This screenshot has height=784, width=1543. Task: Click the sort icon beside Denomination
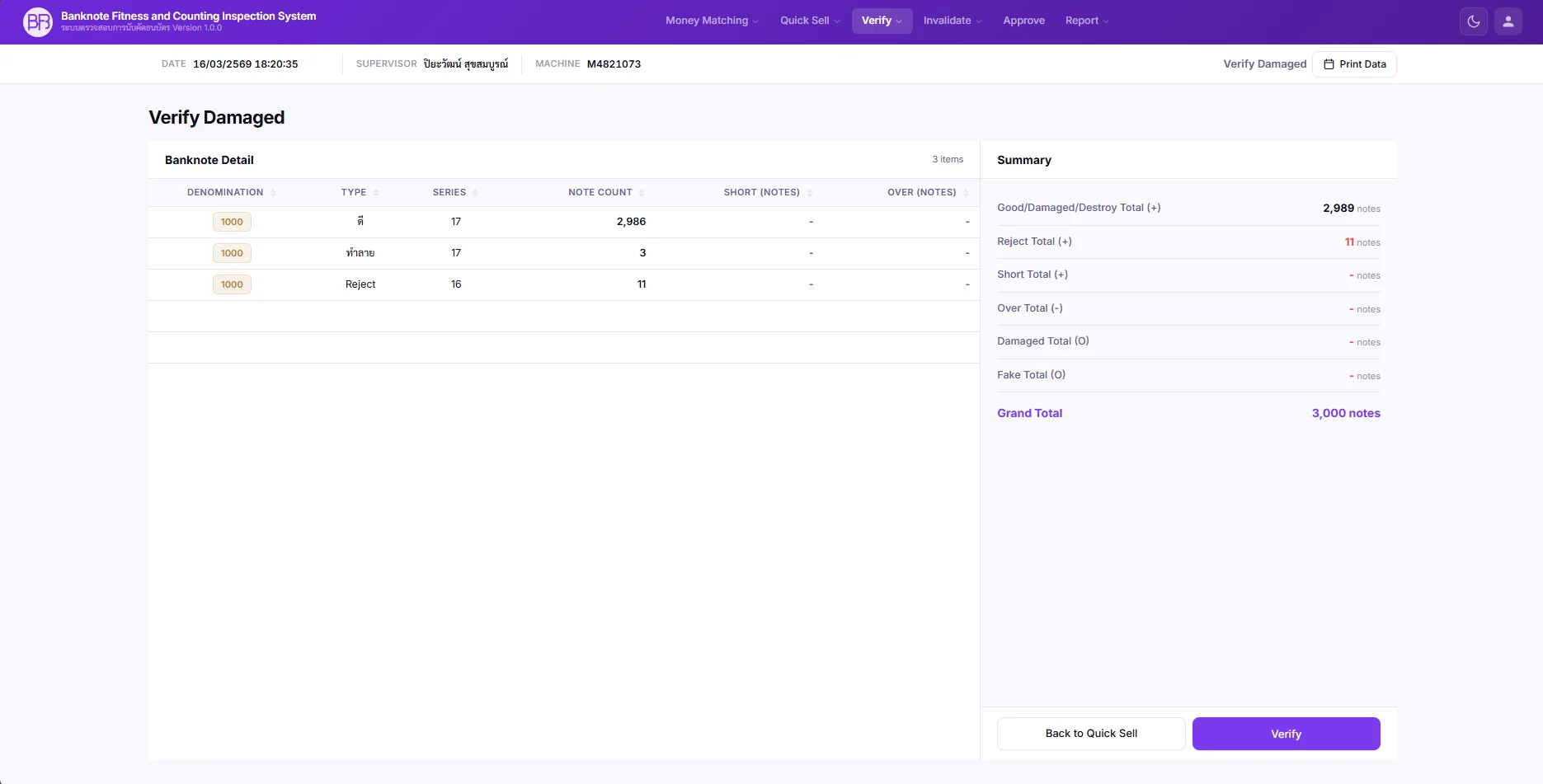click(x=272, y=192)
